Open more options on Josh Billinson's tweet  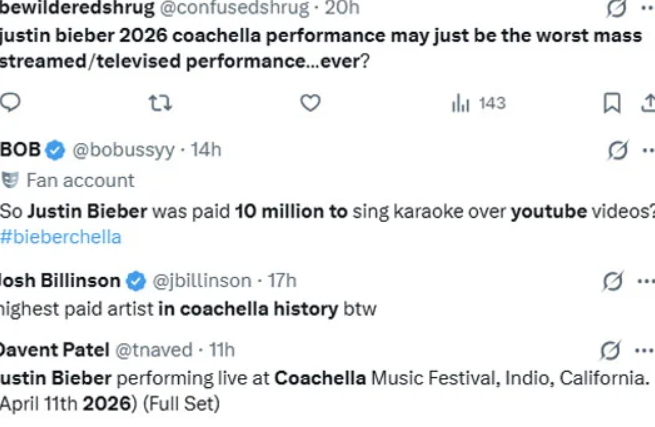[x=645, y=281]
